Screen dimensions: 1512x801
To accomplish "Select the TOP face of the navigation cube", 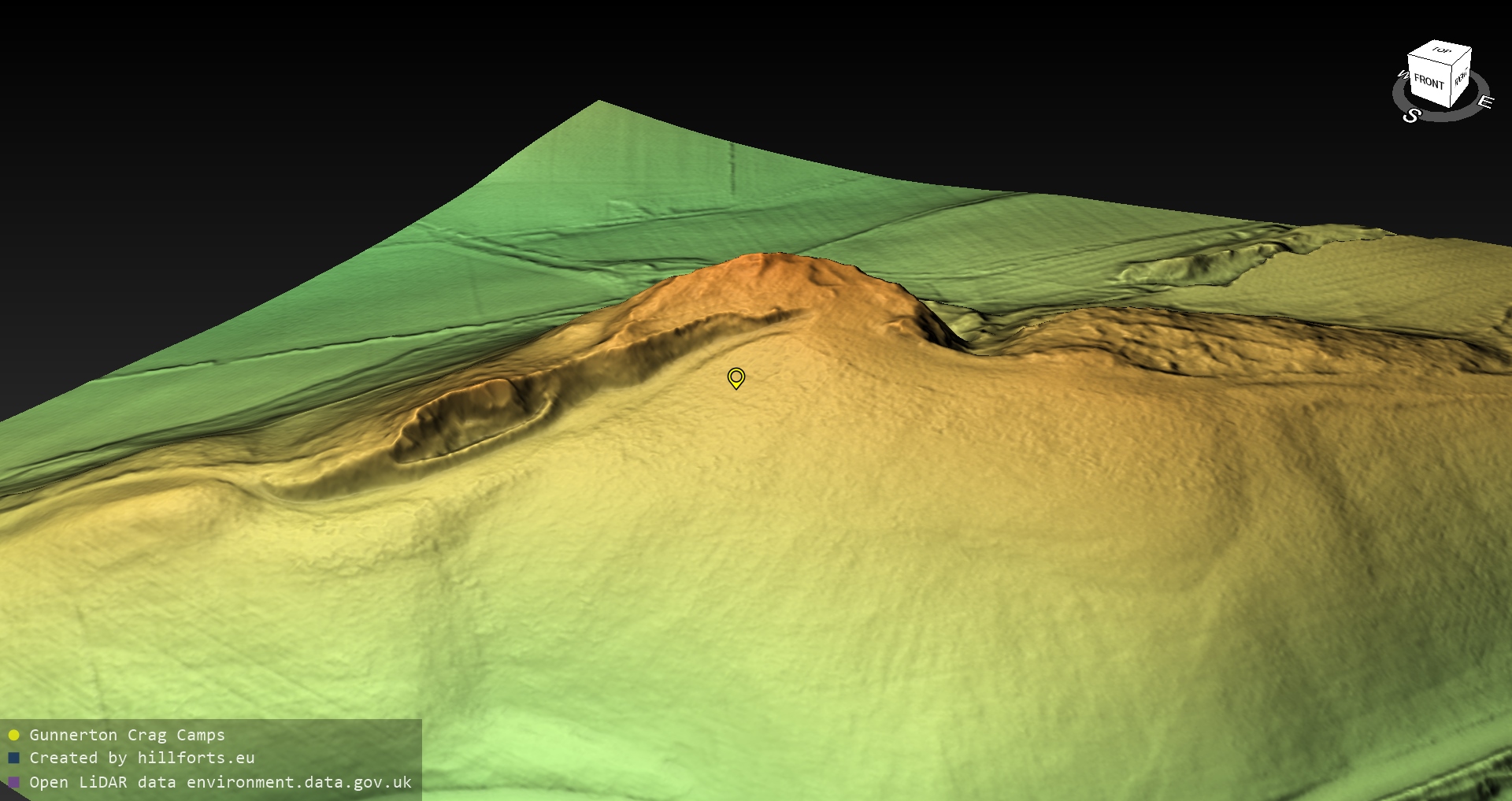I will click(1441, 51).
